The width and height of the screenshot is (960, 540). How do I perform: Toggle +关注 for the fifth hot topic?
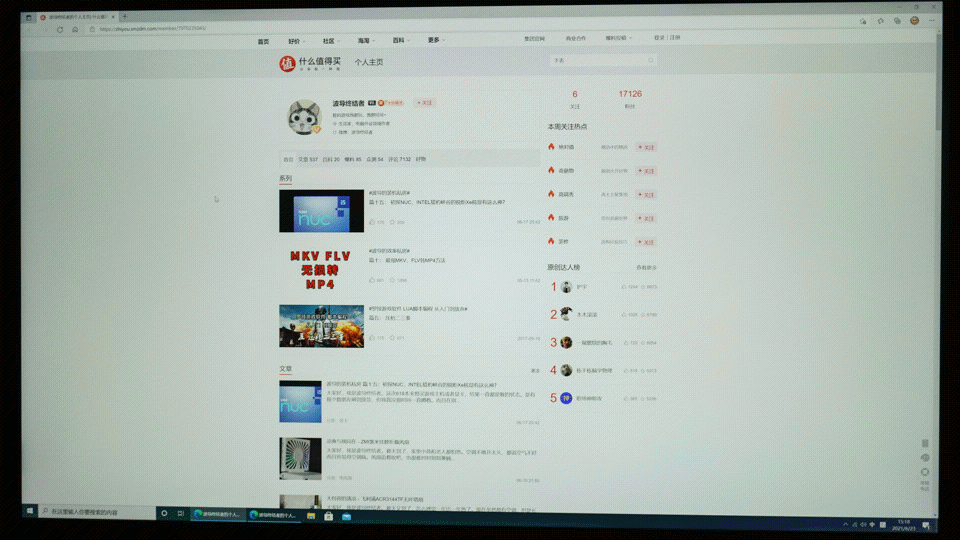click(x=646, y=242)
